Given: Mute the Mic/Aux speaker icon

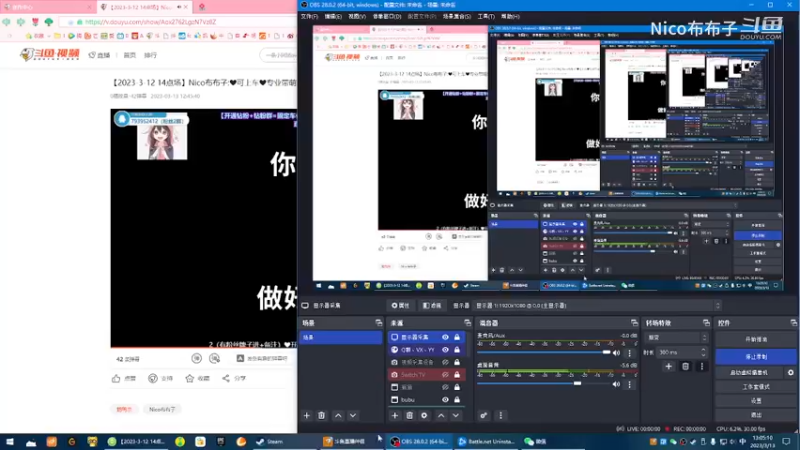Looking at the screenshot, I should (x=616, y=353).
